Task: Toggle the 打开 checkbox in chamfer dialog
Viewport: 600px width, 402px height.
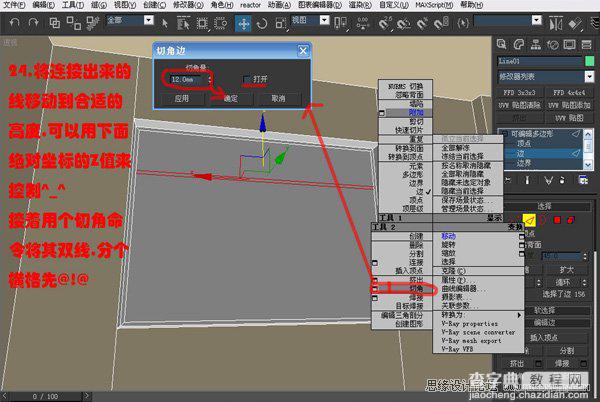Action: pos(247,79)
